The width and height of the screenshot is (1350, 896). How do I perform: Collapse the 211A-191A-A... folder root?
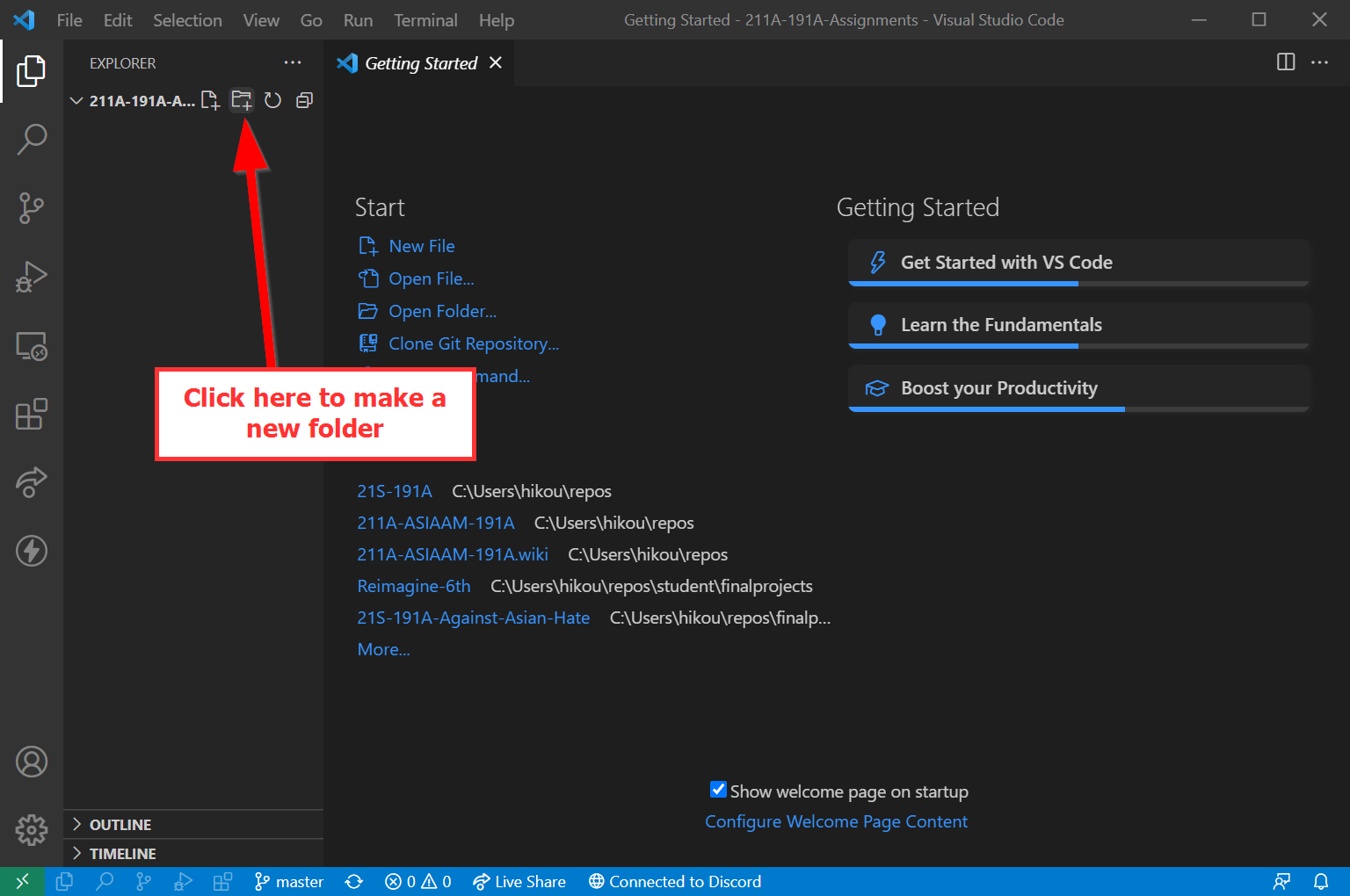point(76,101)
